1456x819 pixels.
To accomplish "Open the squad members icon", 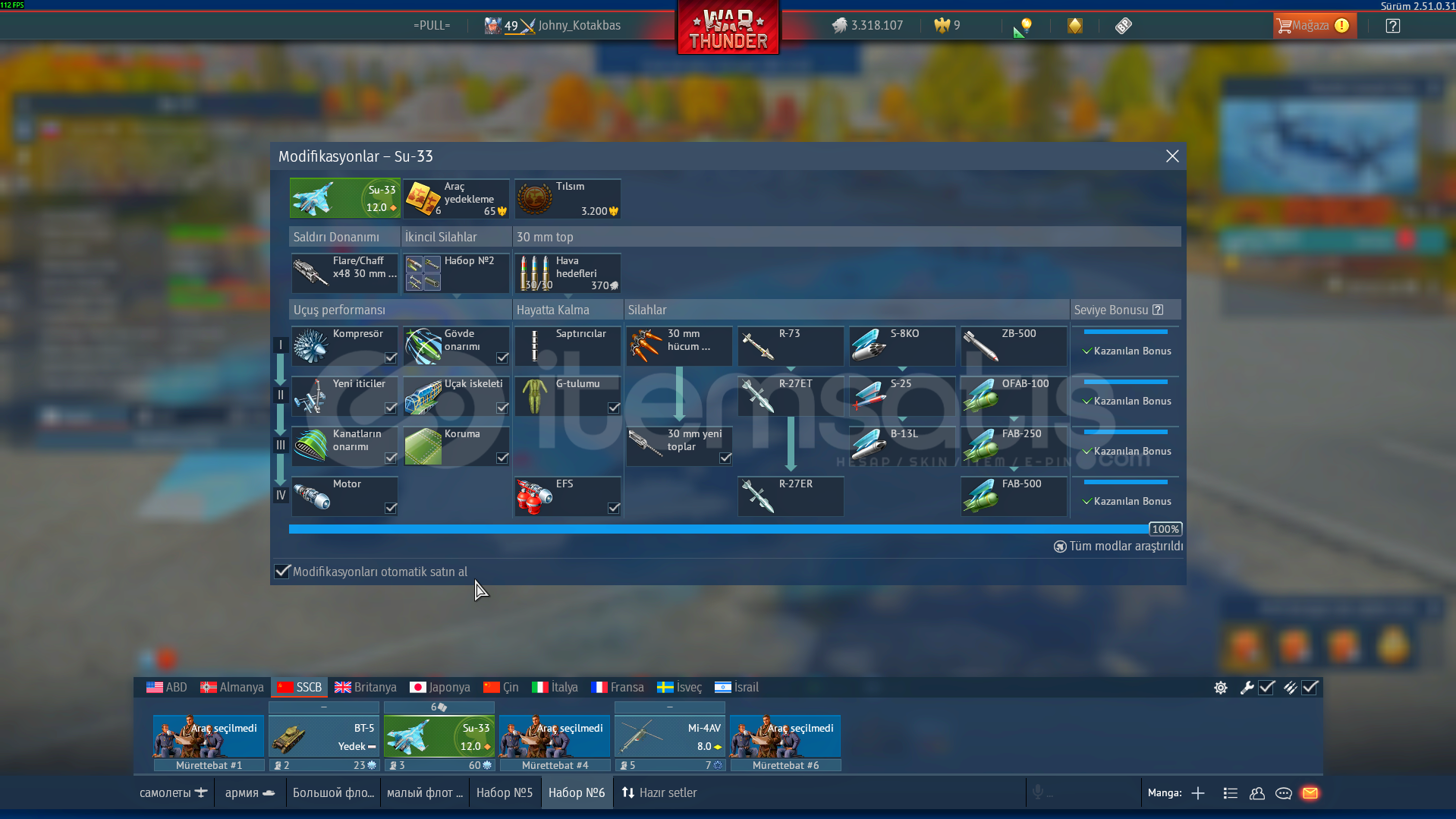I will (1257, 793).
